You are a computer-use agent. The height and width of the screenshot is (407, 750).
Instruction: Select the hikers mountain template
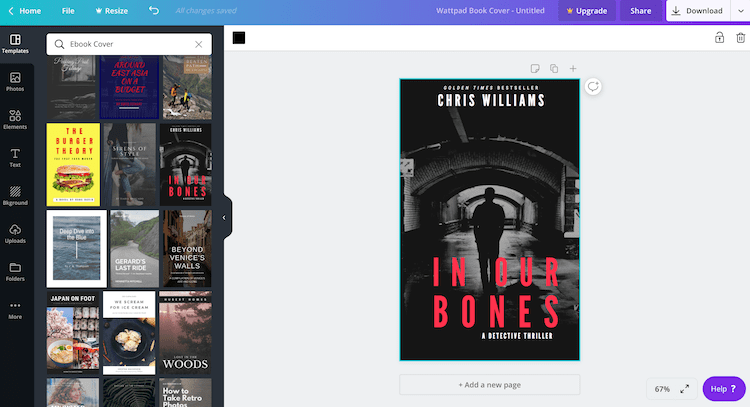187,87
